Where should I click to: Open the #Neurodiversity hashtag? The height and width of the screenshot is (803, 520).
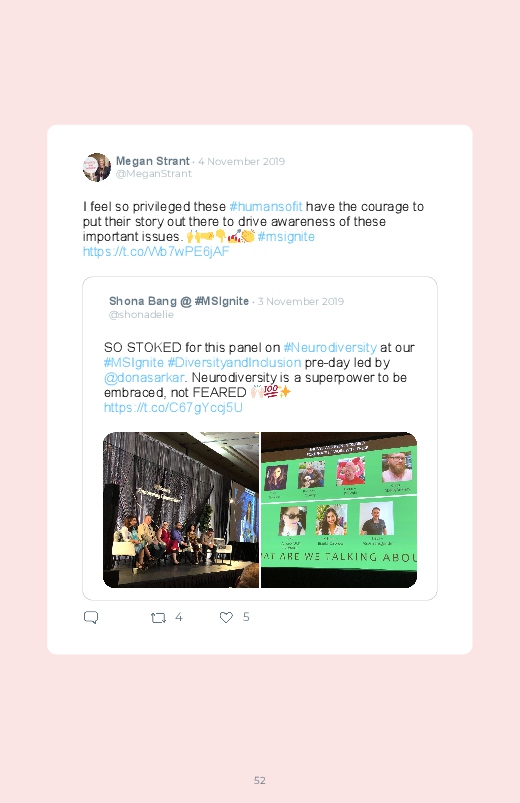tap(330, 347)
